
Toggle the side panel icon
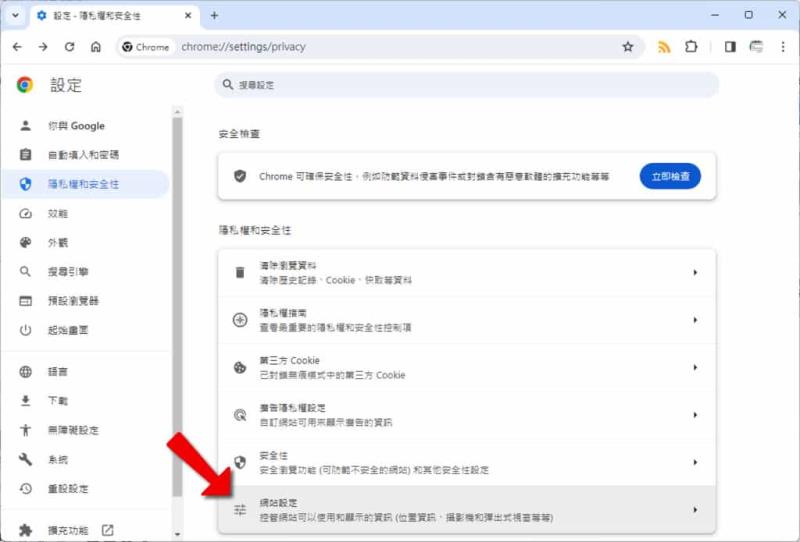pyautogui.click(x=730, y=47)
